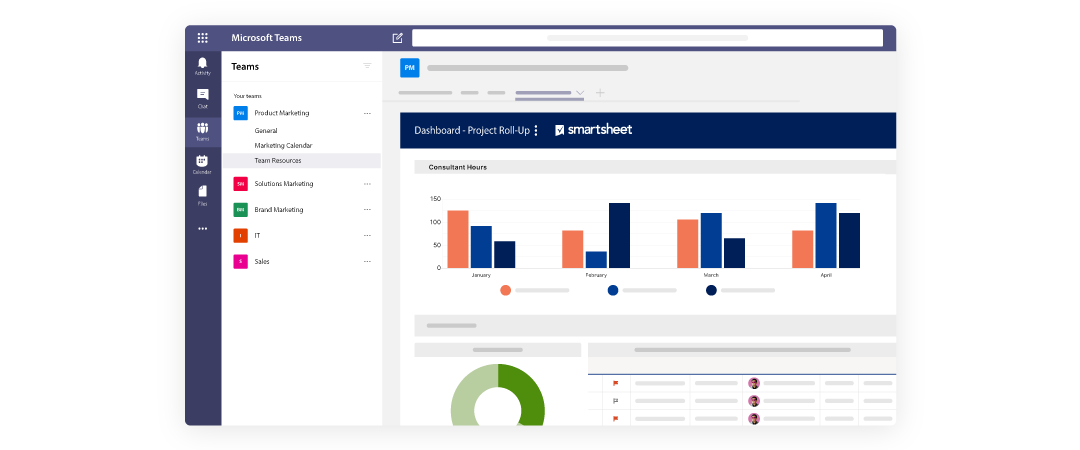Click the orange January bar

pos(458,239)
